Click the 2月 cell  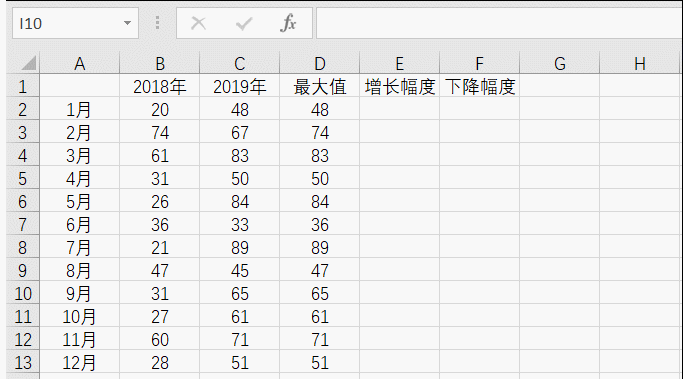point(80,132)
